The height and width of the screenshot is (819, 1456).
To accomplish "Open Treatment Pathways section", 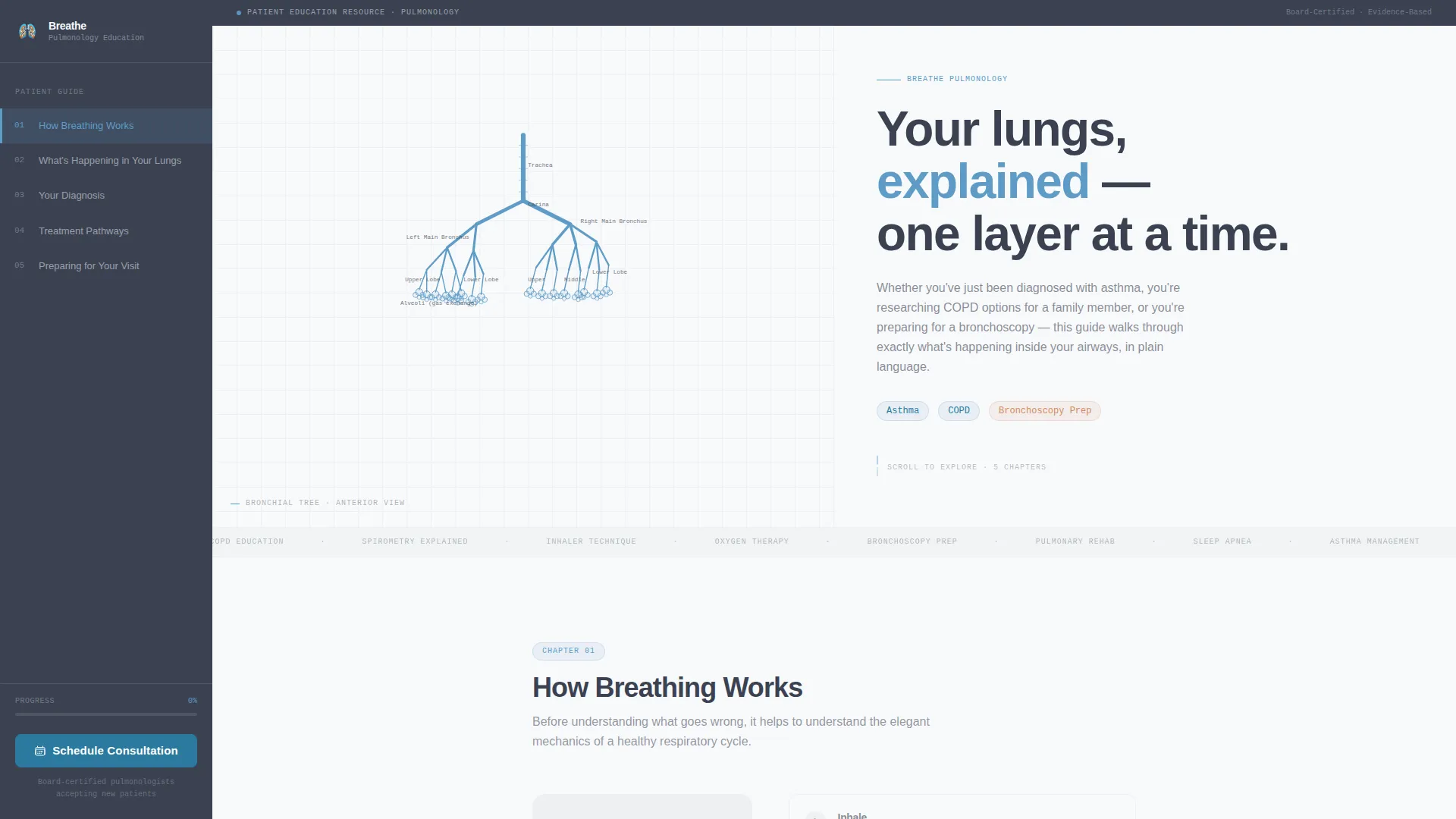I will [x=106, y=231].
